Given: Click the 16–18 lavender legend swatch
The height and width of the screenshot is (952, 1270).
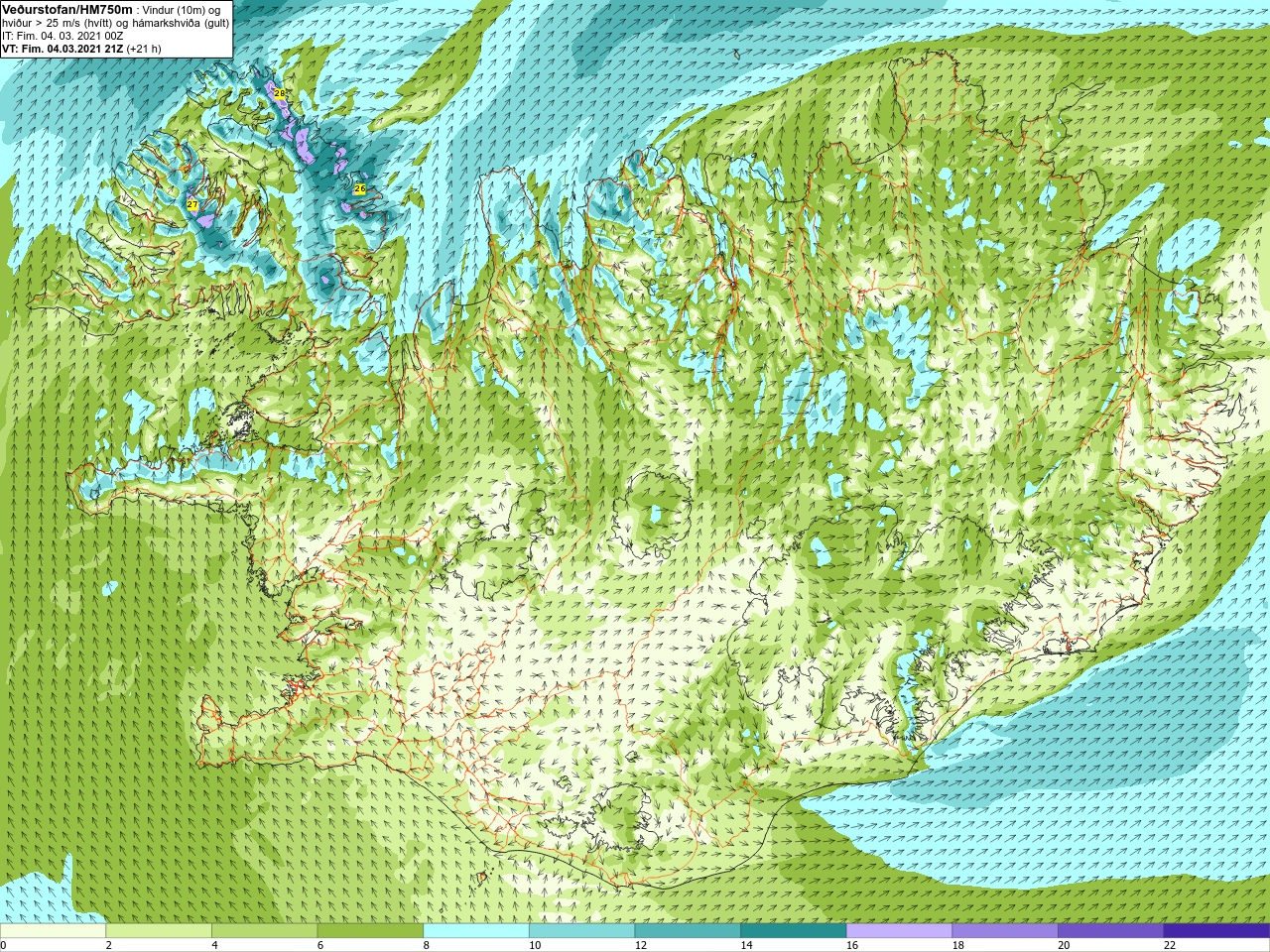Looking at the screenshot, I should coord(899,931).
